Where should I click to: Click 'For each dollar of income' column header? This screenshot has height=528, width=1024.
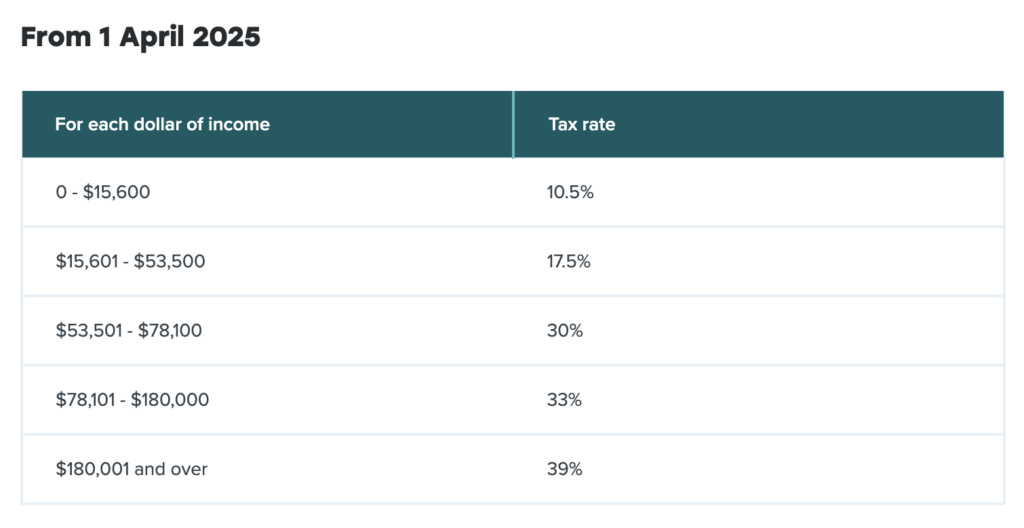[162, 125]
